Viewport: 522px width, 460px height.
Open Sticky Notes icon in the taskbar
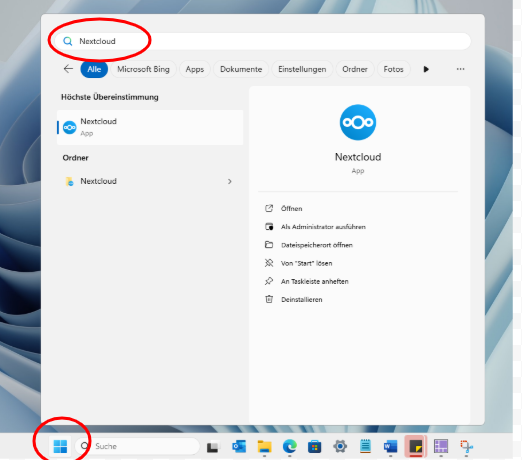click(x=416, y=446)
